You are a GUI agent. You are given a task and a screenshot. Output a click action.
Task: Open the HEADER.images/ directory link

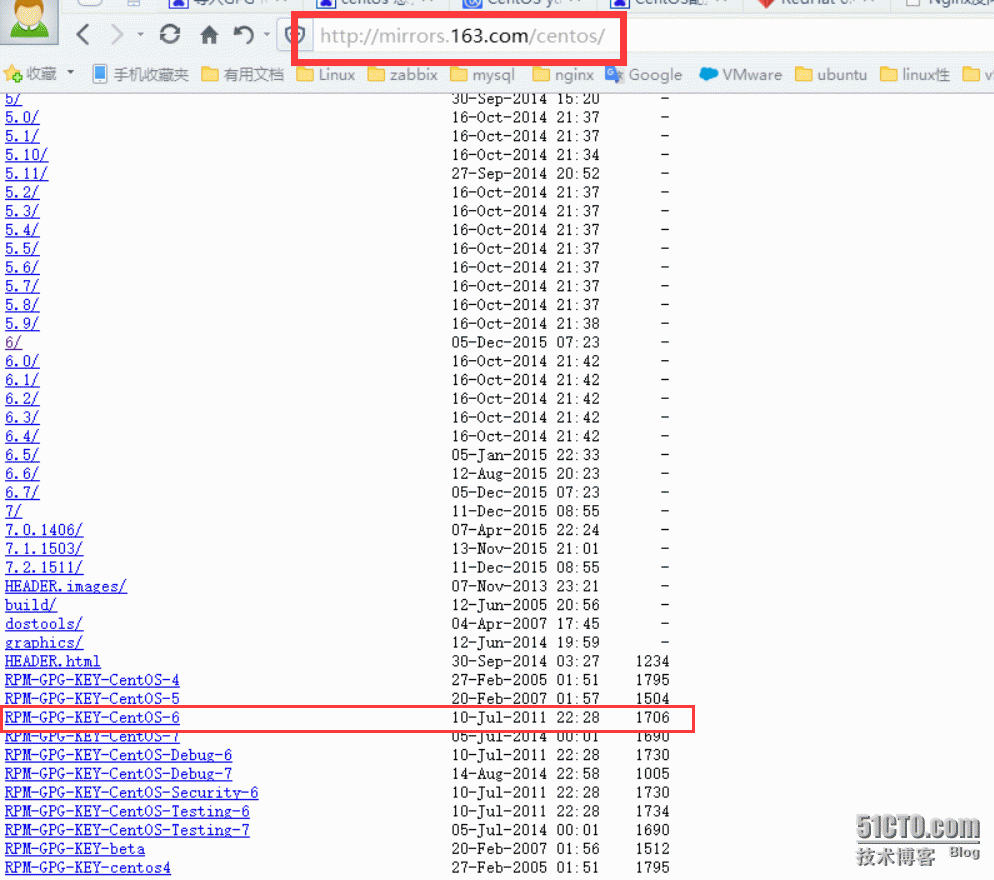click(x=66, y=586)
